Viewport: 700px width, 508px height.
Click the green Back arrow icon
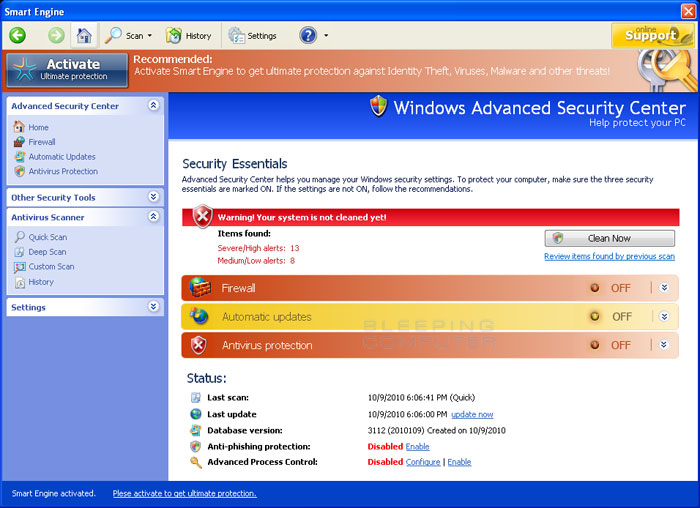pos(17,35)
